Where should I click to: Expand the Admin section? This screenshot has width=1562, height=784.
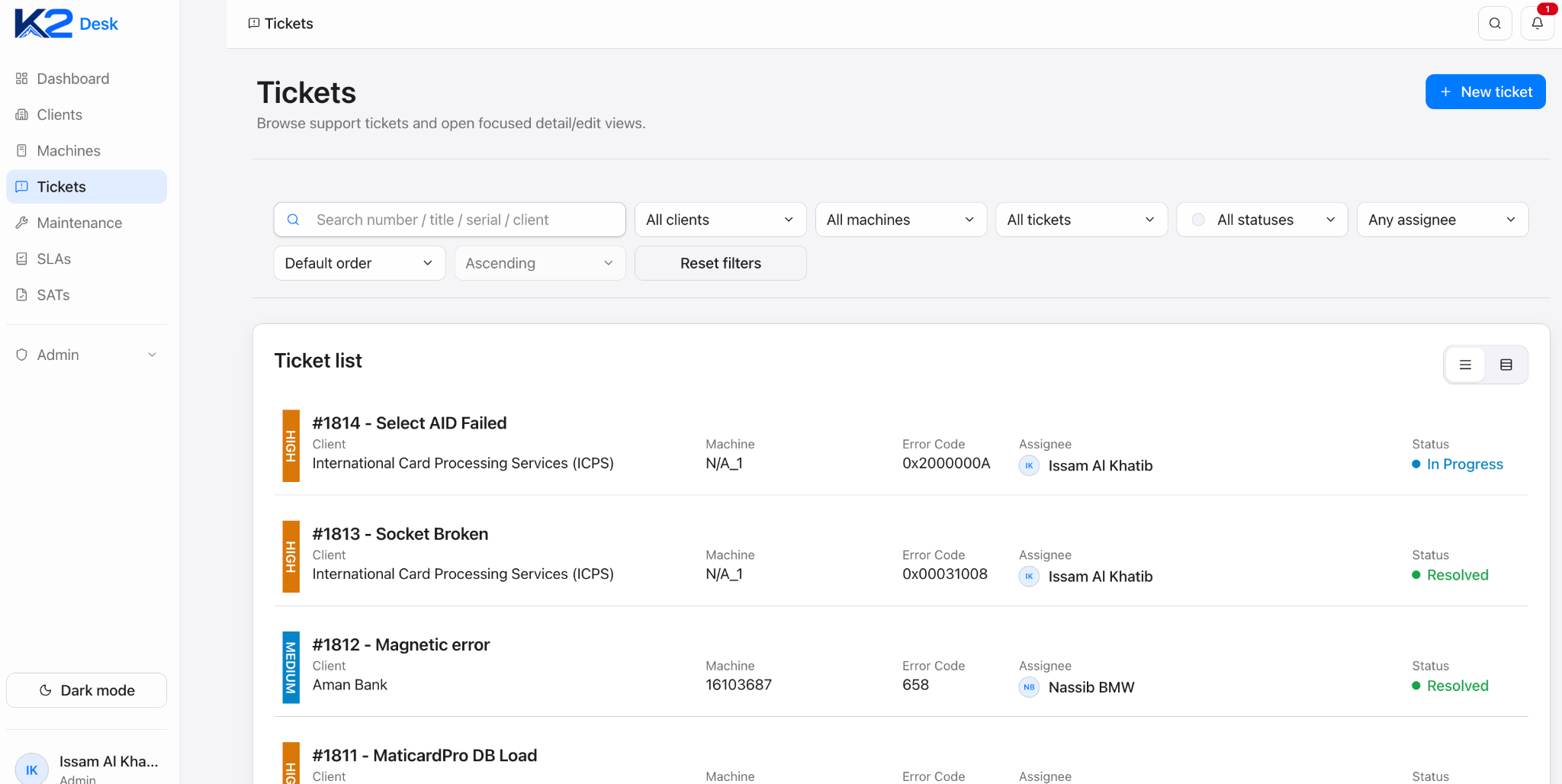point(86,355)
